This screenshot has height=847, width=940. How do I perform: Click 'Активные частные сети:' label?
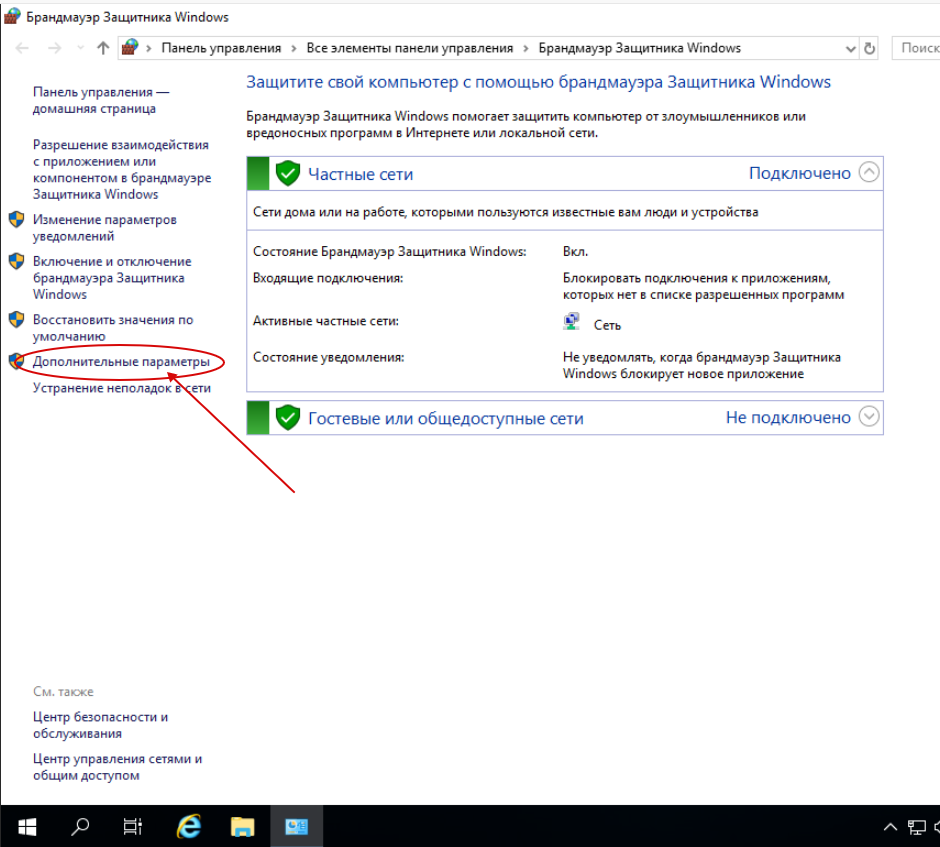point(326,321)
